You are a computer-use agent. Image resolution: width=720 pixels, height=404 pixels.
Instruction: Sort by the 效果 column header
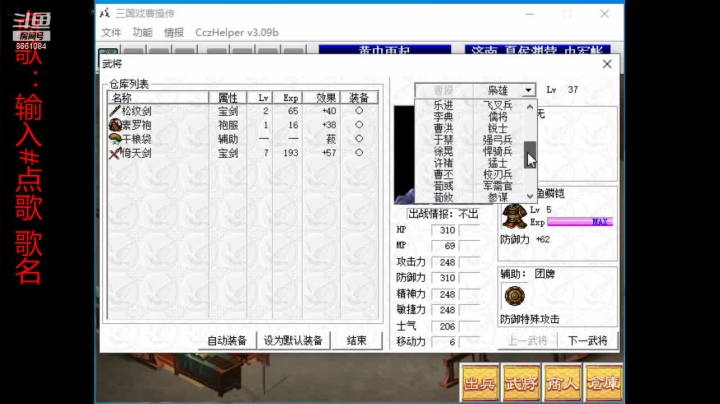(x=322, y=97)
